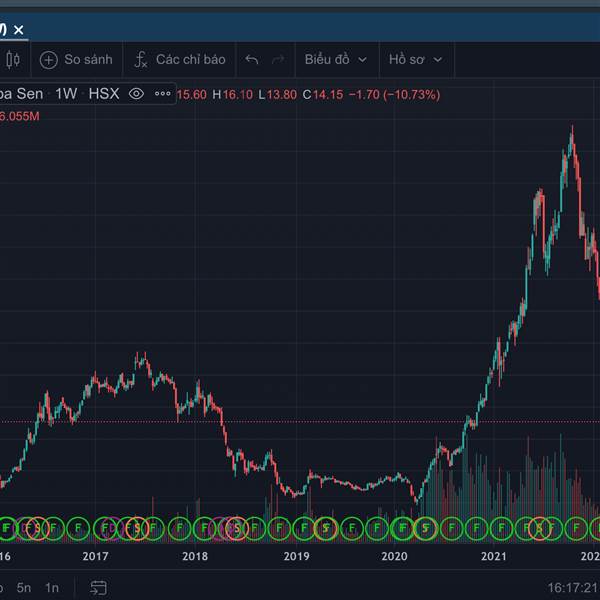600x600 pixels.
Task: Open the candlestick chart type selector
Action: point(13,60)
